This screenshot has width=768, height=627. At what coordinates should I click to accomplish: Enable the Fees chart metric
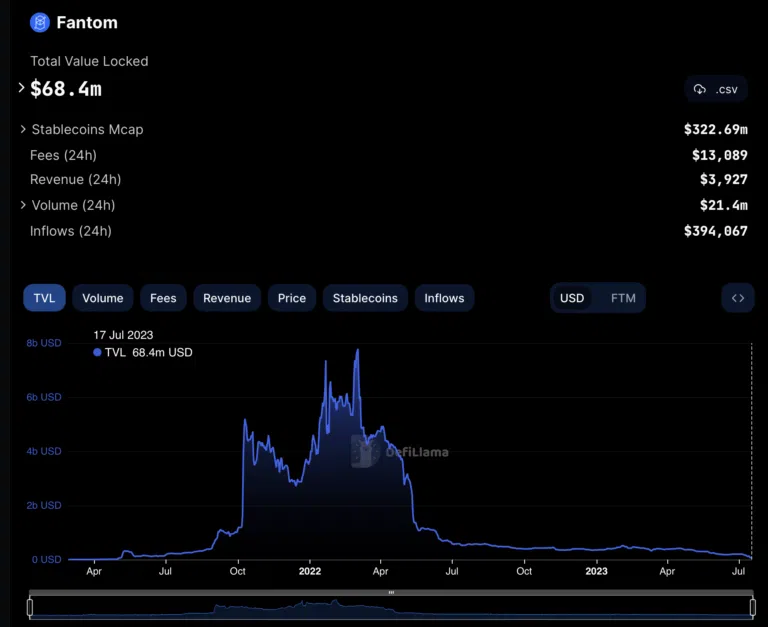[x=163, y=298]
